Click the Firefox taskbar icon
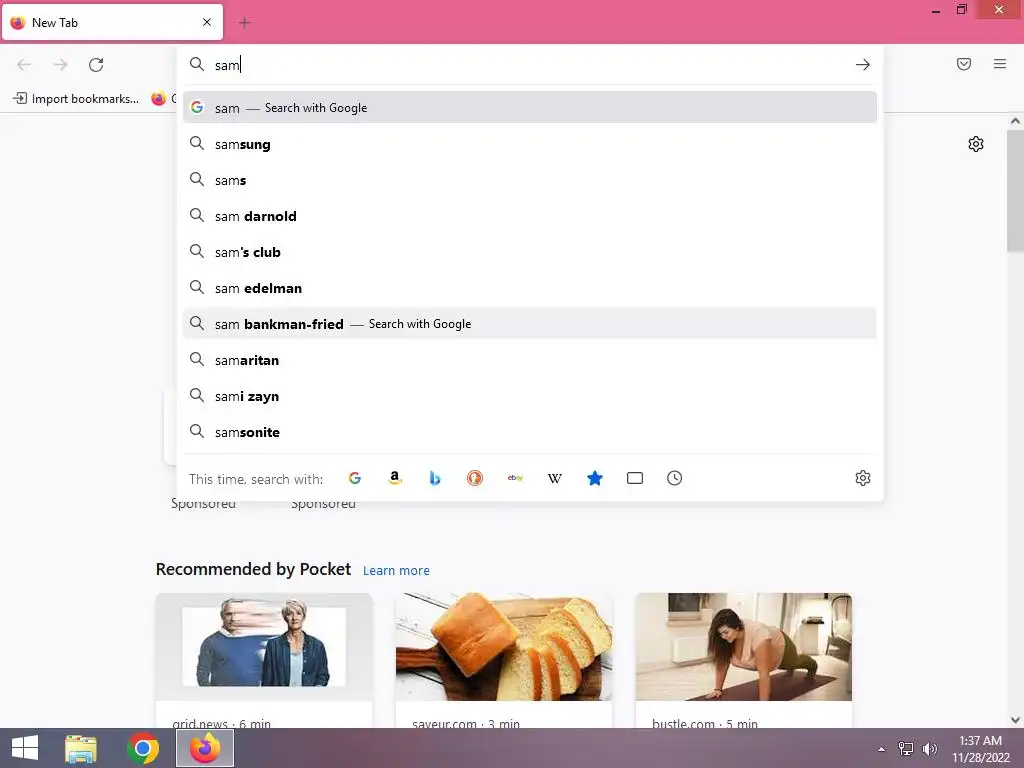This screenshot has width=1024, height=768. click(205, 748)
